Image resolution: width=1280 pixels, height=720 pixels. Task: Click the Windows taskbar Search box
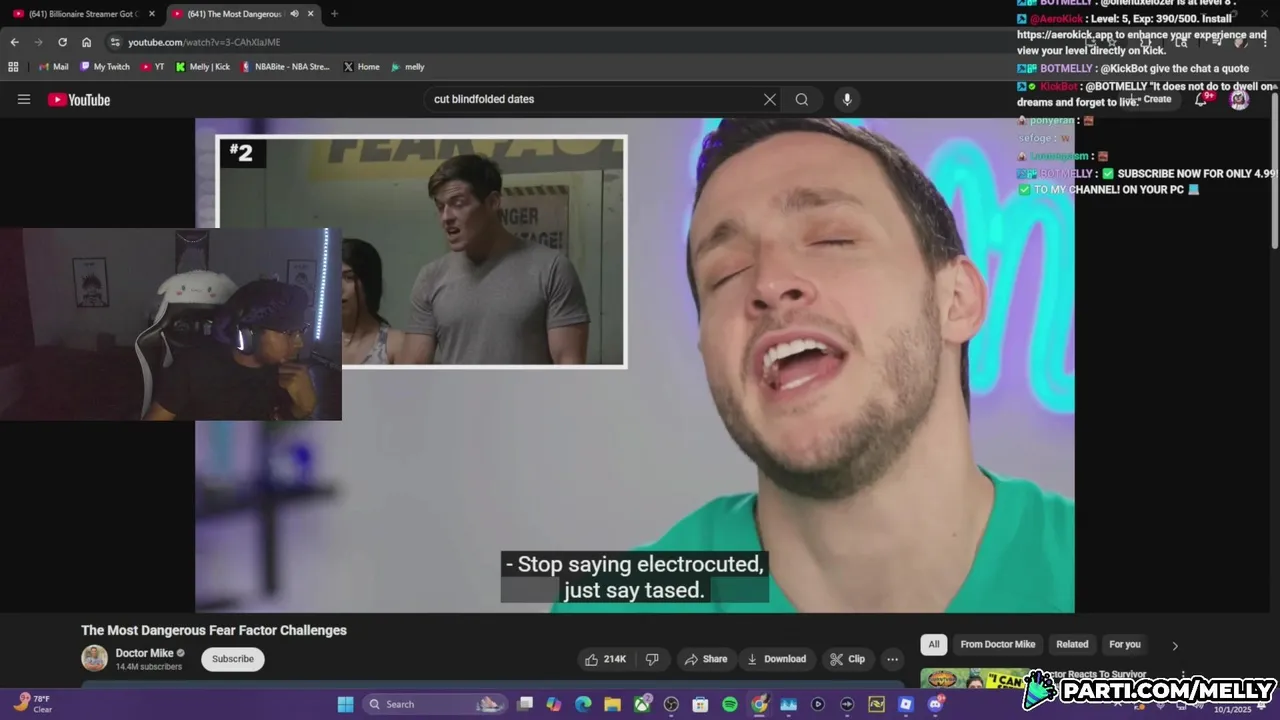pos(433,704)
